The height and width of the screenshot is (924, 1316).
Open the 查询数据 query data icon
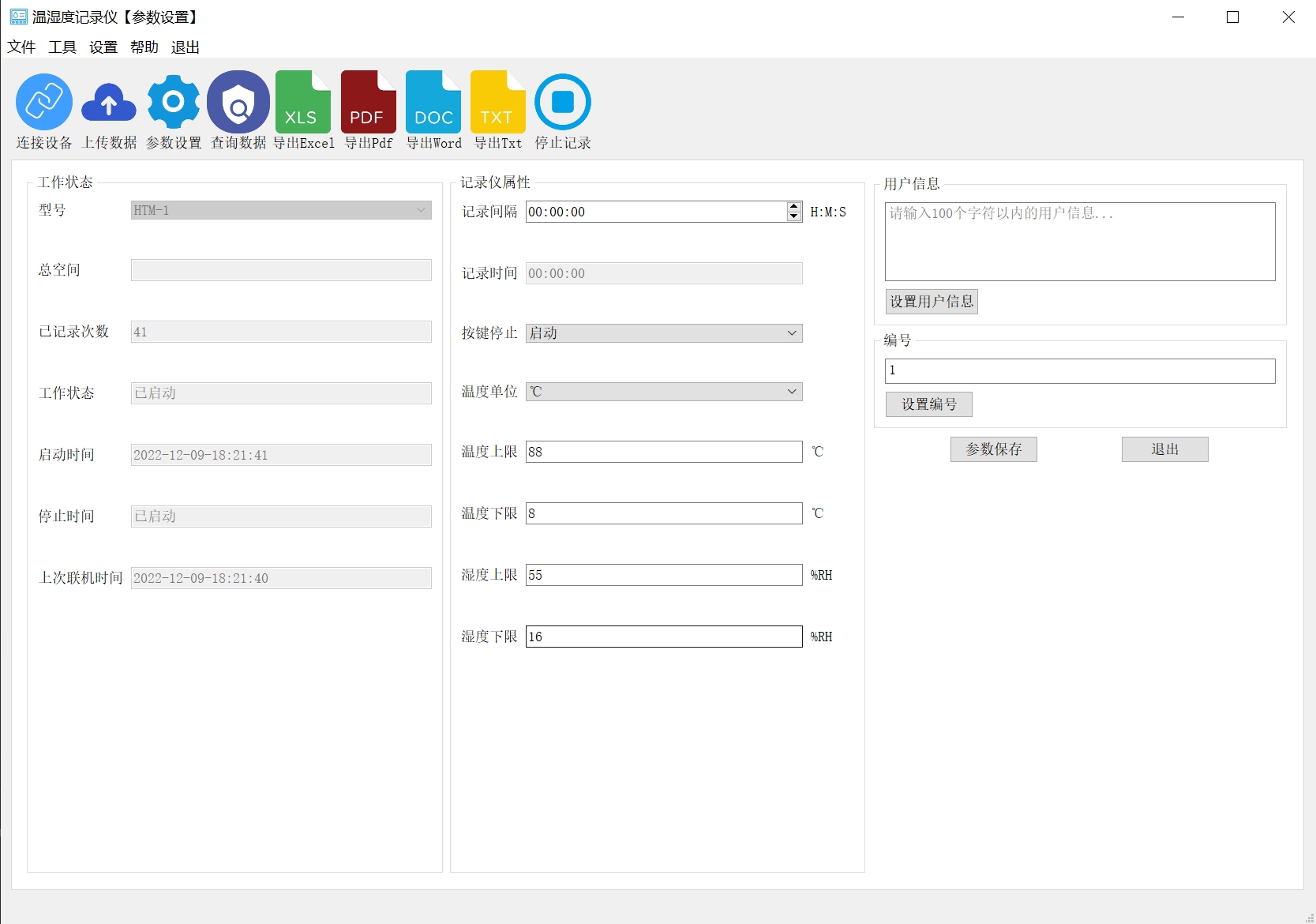click(238, 102)
